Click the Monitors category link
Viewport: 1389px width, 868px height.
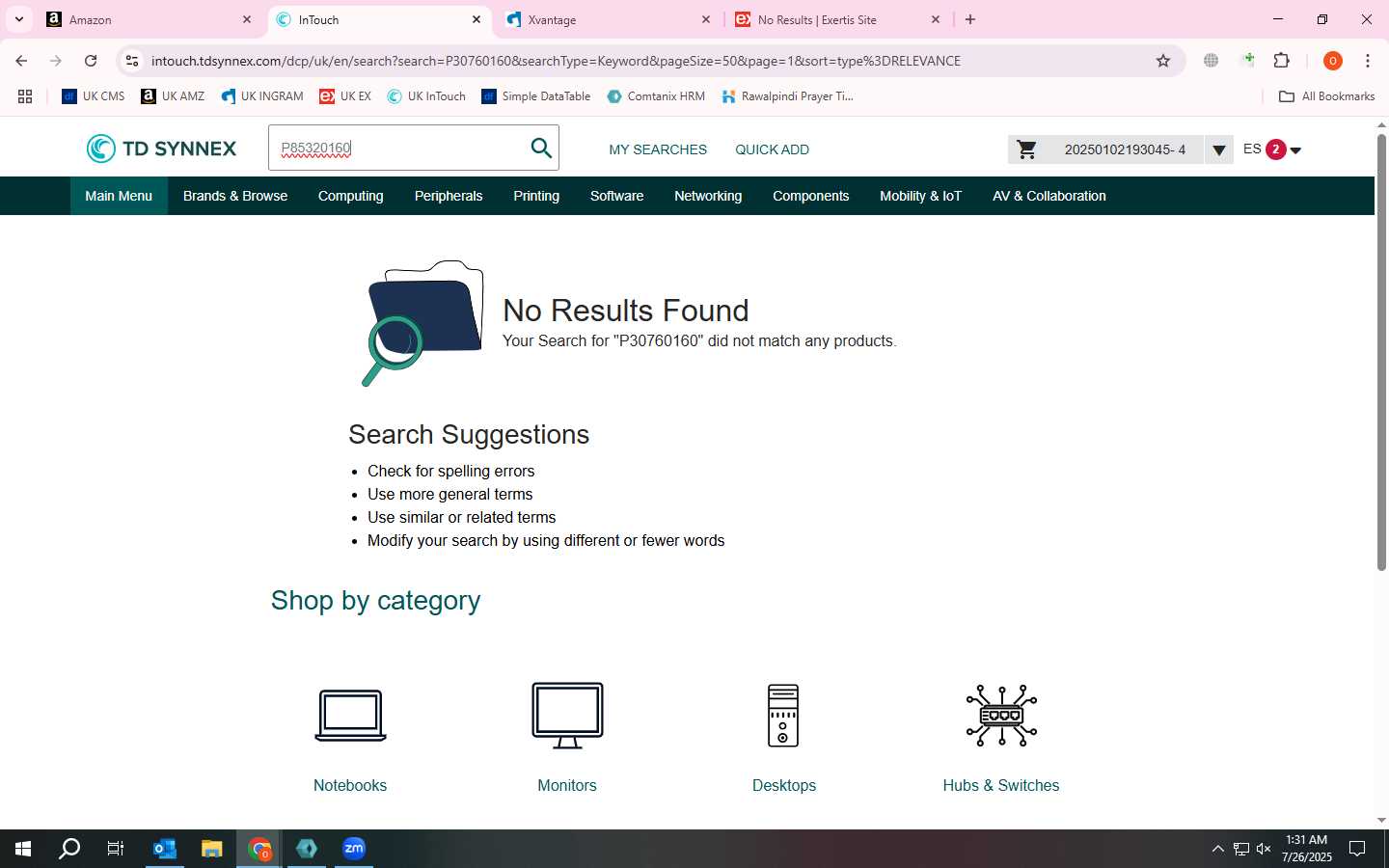coord(567,785)
